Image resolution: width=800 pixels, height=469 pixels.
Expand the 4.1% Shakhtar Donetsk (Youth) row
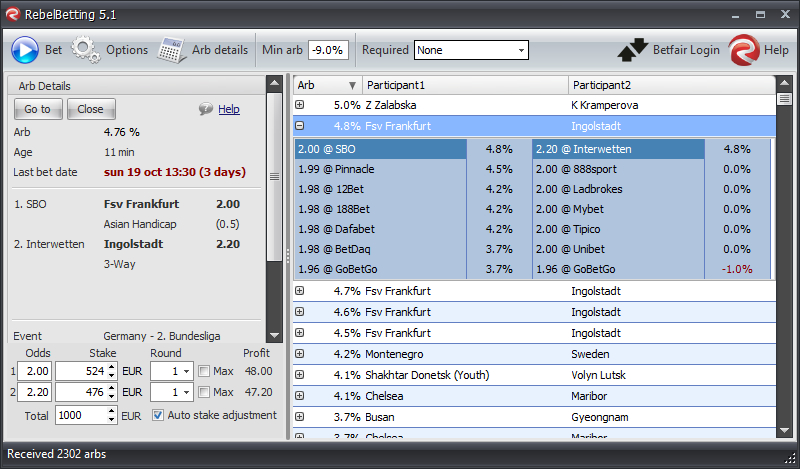[299, 375]
